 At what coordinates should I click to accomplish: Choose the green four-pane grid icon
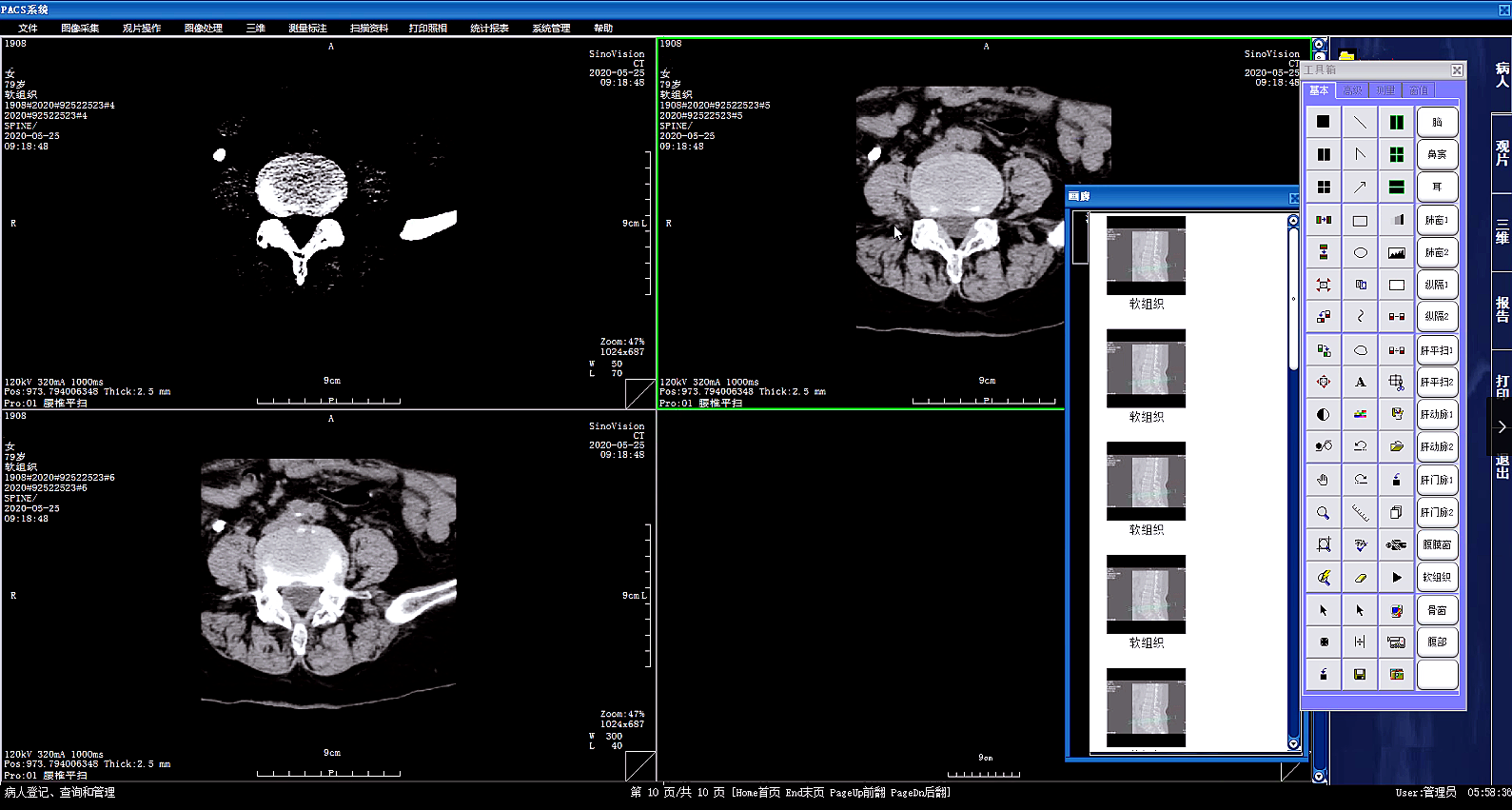coord(1396,154)
